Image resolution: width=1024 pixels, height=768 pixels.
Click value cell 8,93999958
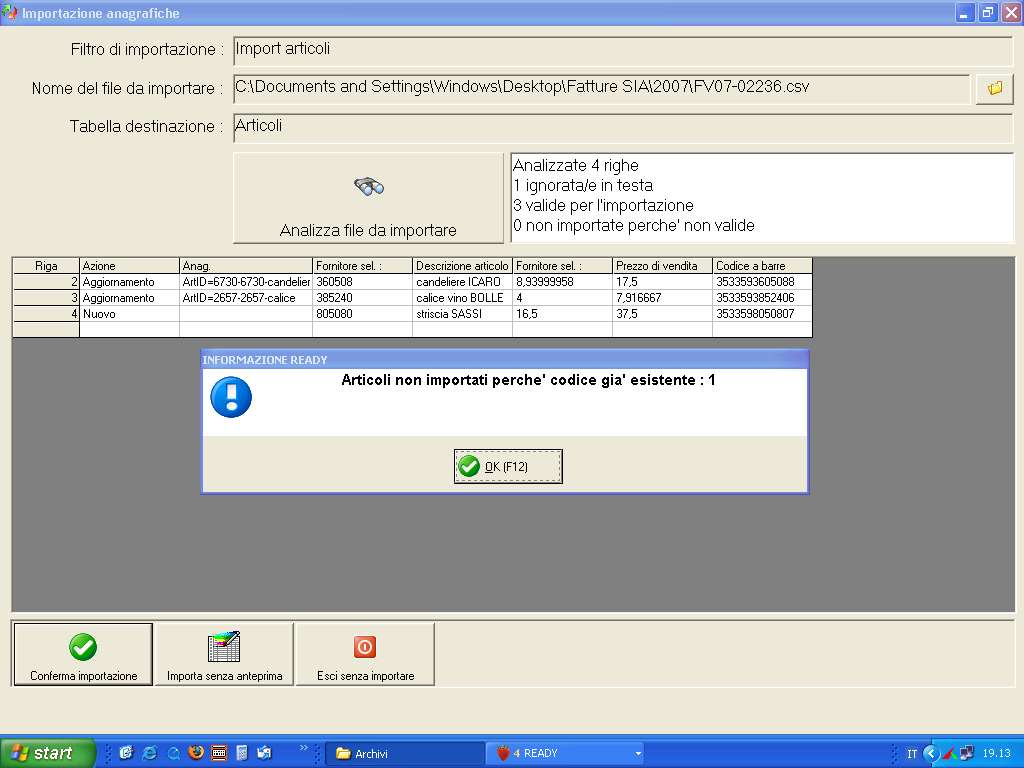click(562, 282)
